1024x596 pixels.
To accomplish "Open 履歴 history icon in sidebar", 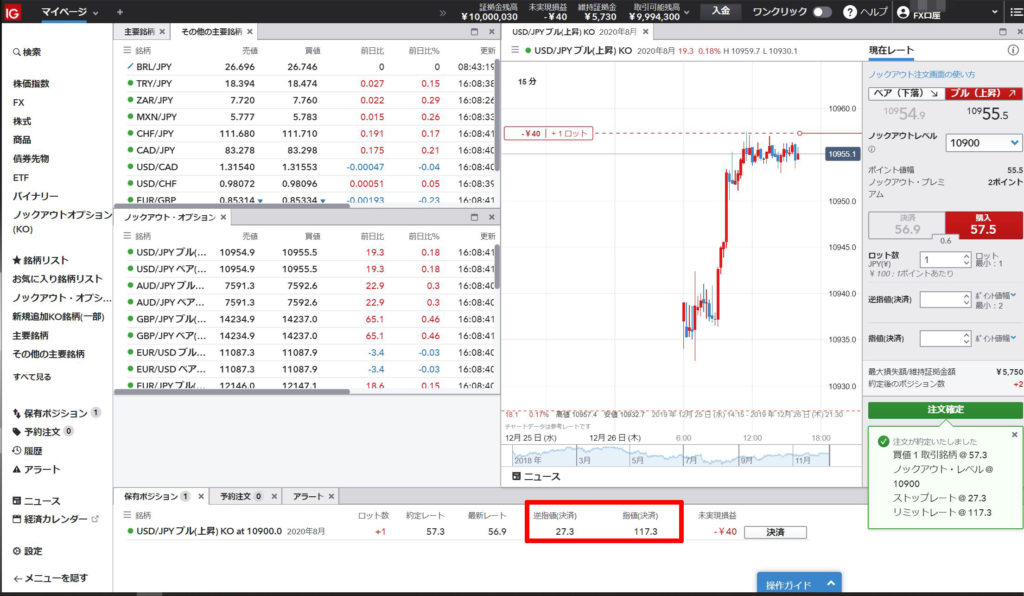I will (x=16, y=450).
